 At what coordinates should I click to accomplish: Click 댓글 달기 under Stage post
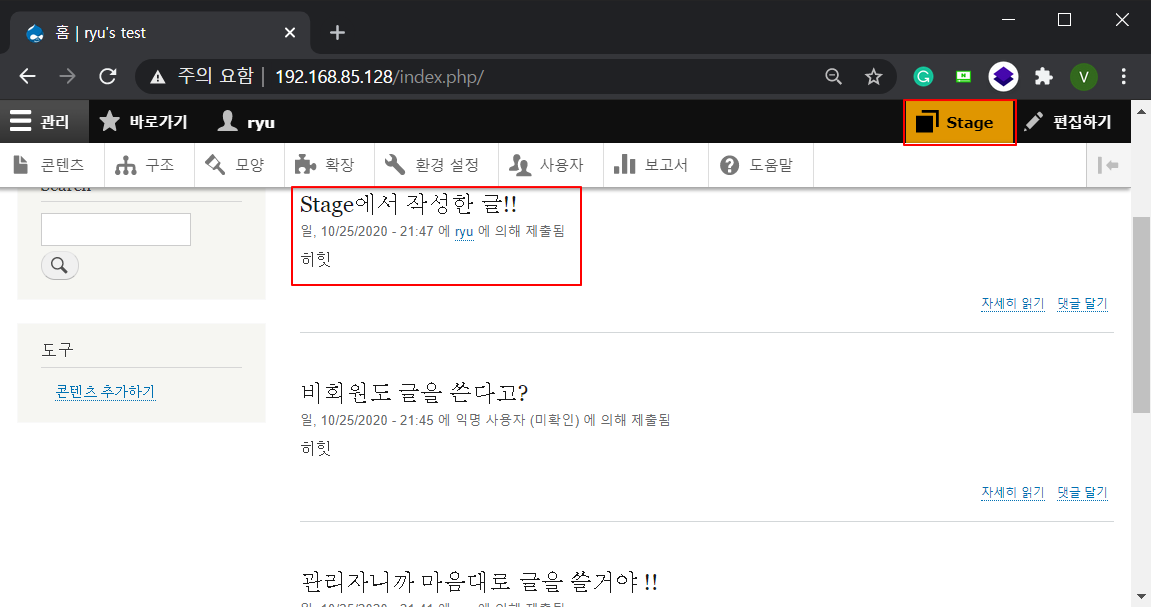coord(1082,303)
